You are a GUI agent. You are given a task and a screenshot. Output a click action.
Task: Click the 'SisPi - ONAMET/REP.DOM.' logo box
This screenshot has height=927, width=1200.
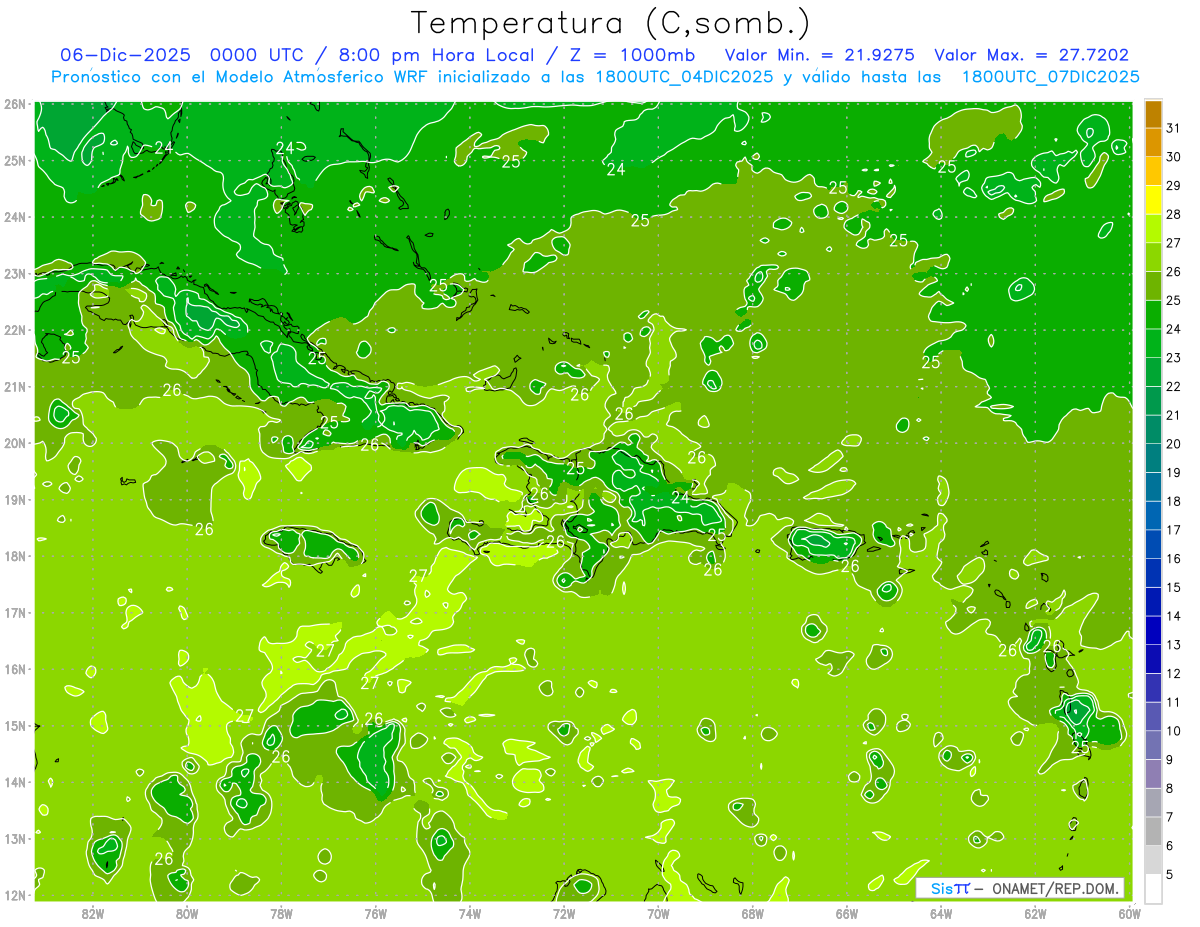coord(1019,888)
